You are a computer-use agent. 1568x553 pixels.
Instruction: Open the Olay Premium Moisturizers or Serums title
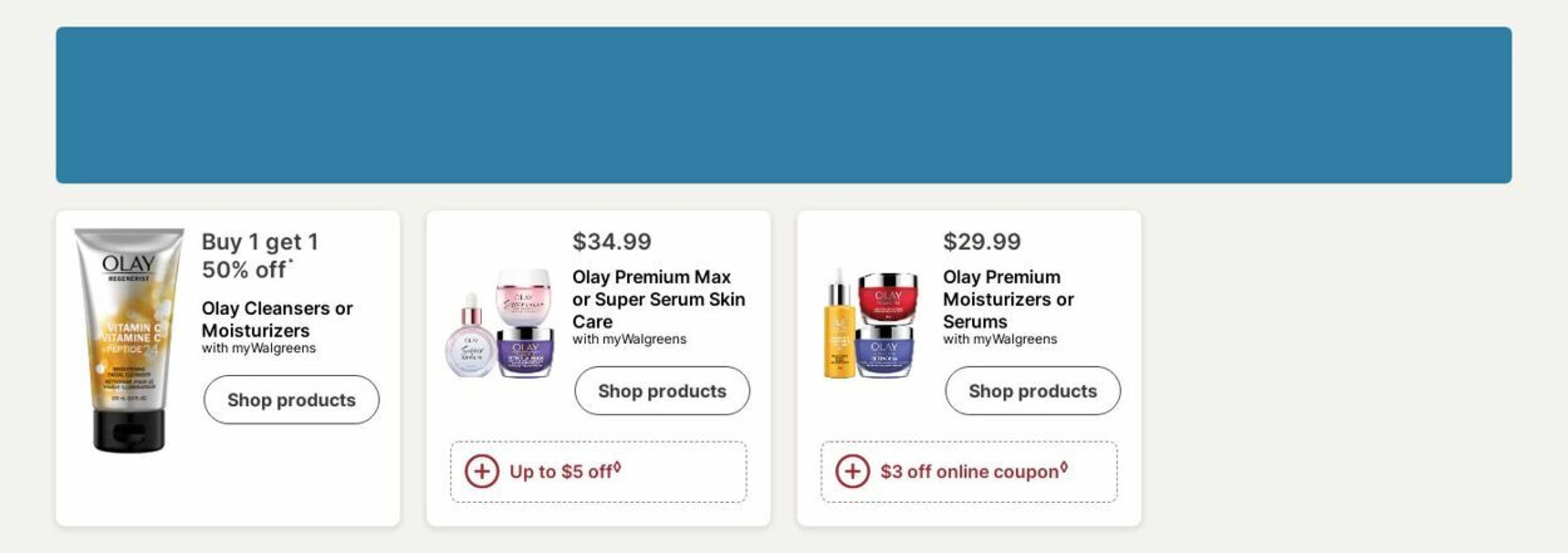click(1008, 299)
